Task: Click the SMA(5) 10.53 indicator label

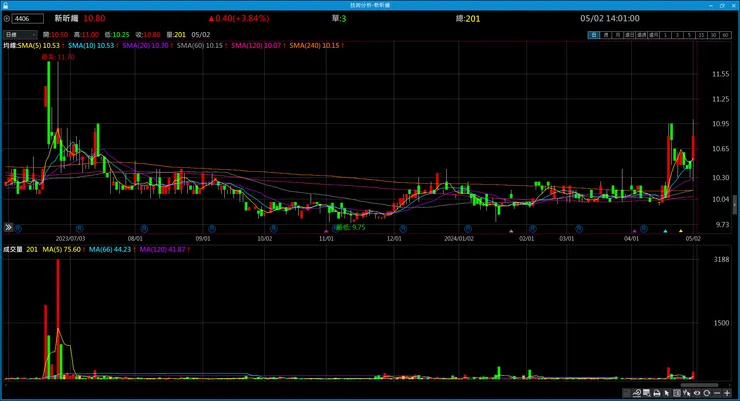Action: (39, 45)
